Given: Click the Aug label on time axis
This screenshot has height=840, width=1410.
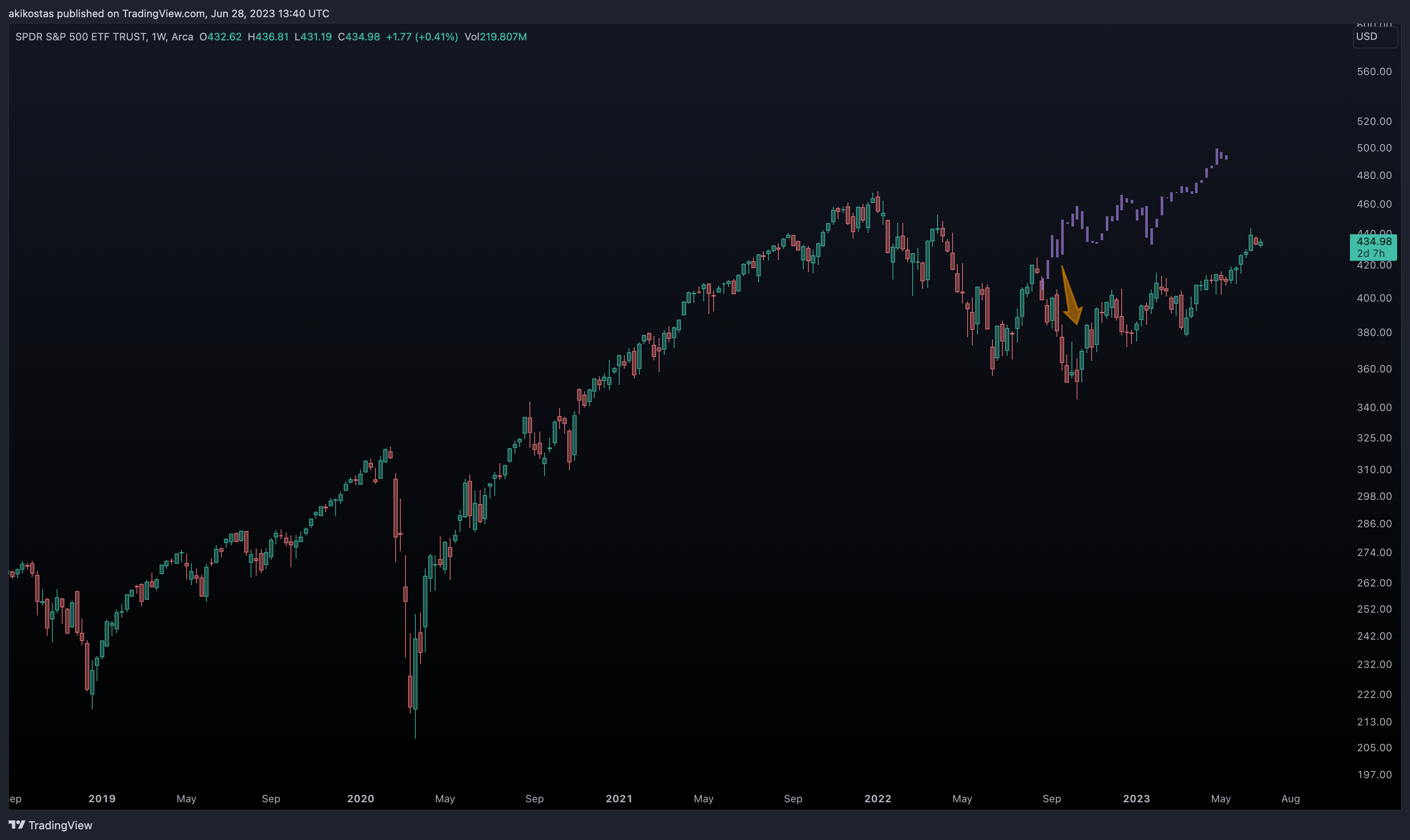Looking at the screenshot, I should click(1291, 799).
